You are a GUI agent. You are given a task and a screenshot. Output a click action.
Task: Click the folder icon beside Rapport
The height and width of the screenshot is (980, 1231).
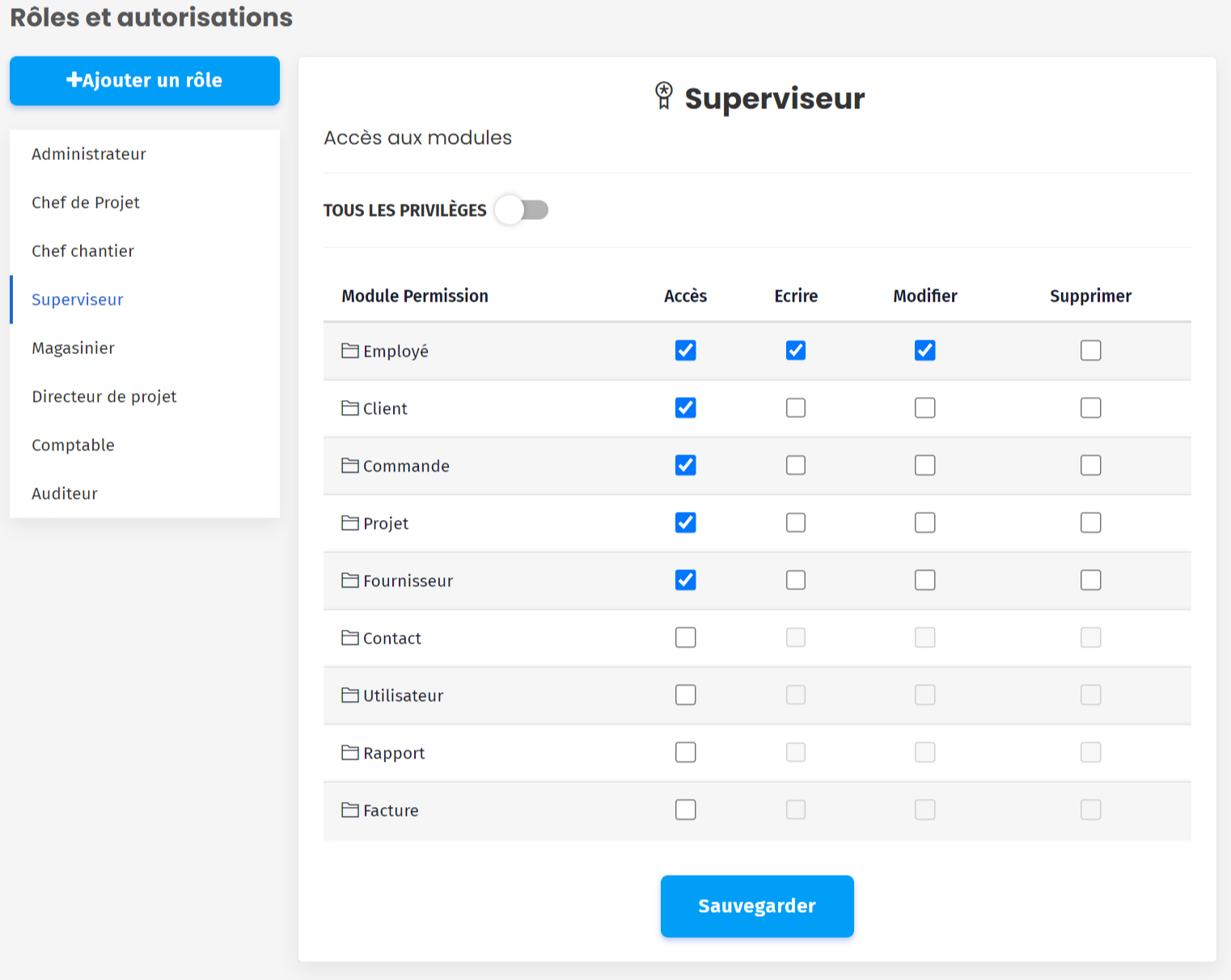click(x=349, y=752)
